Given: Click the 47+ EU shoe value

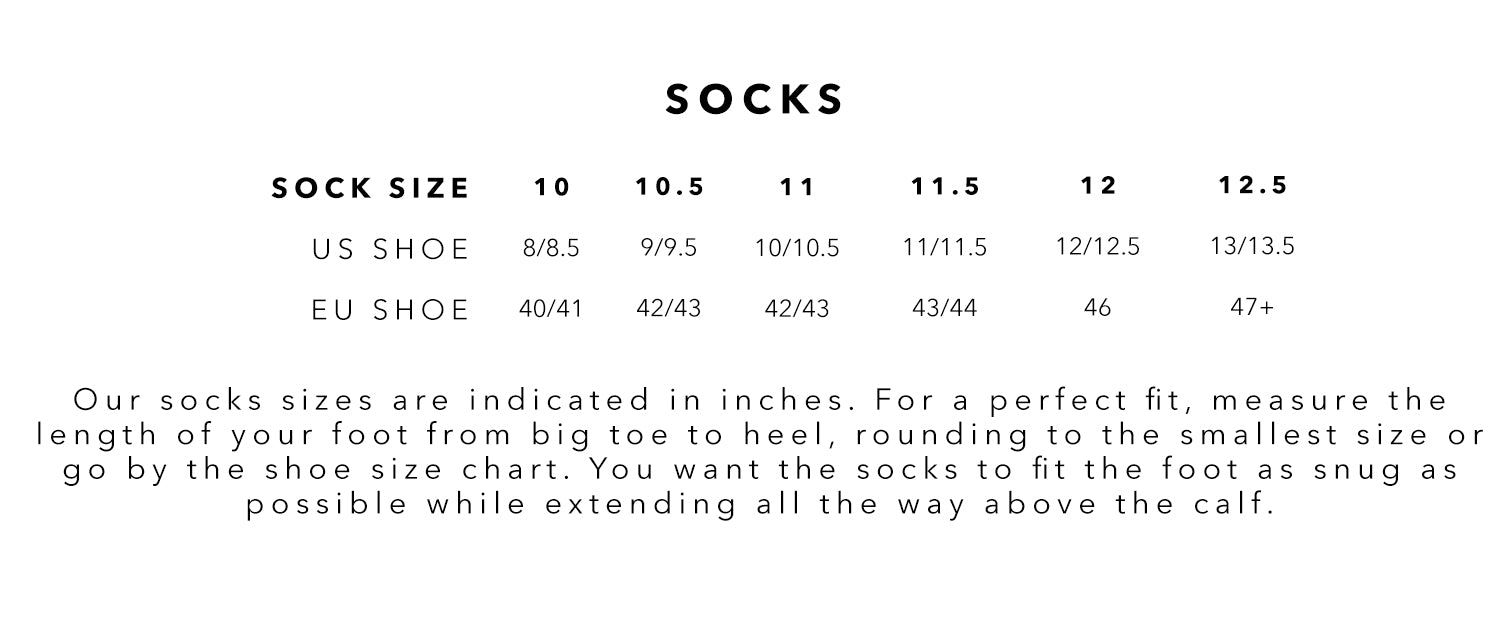Looking at the screenshot, I should point(1253,308).
